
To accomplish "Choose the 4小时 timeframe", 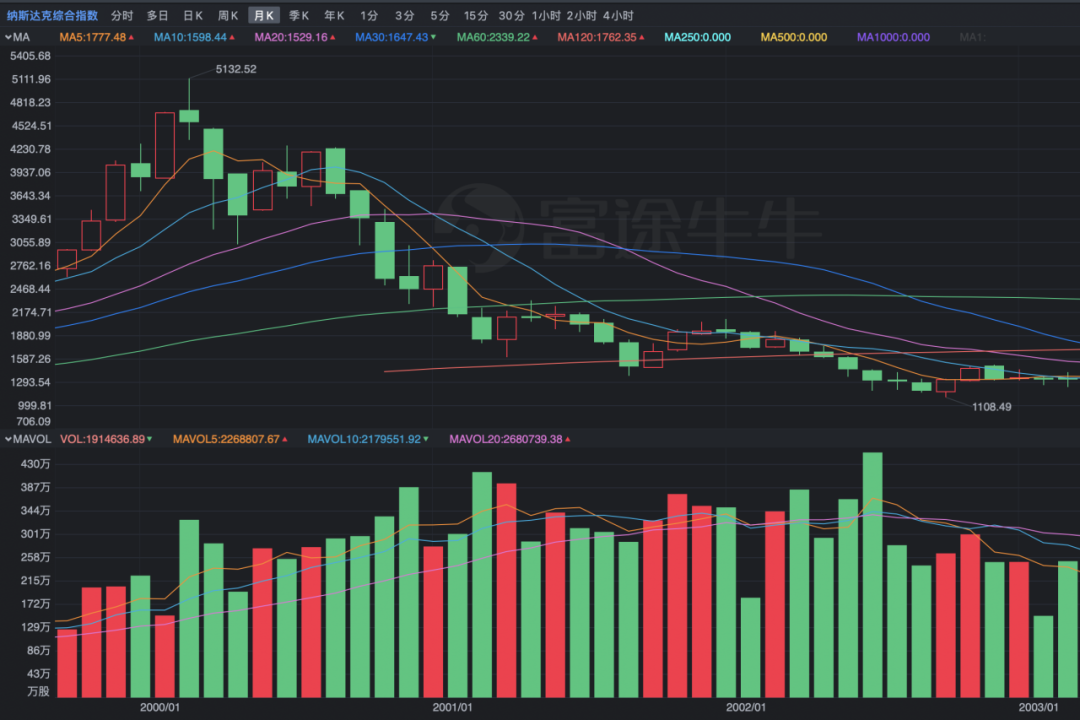I will (618, 15).
